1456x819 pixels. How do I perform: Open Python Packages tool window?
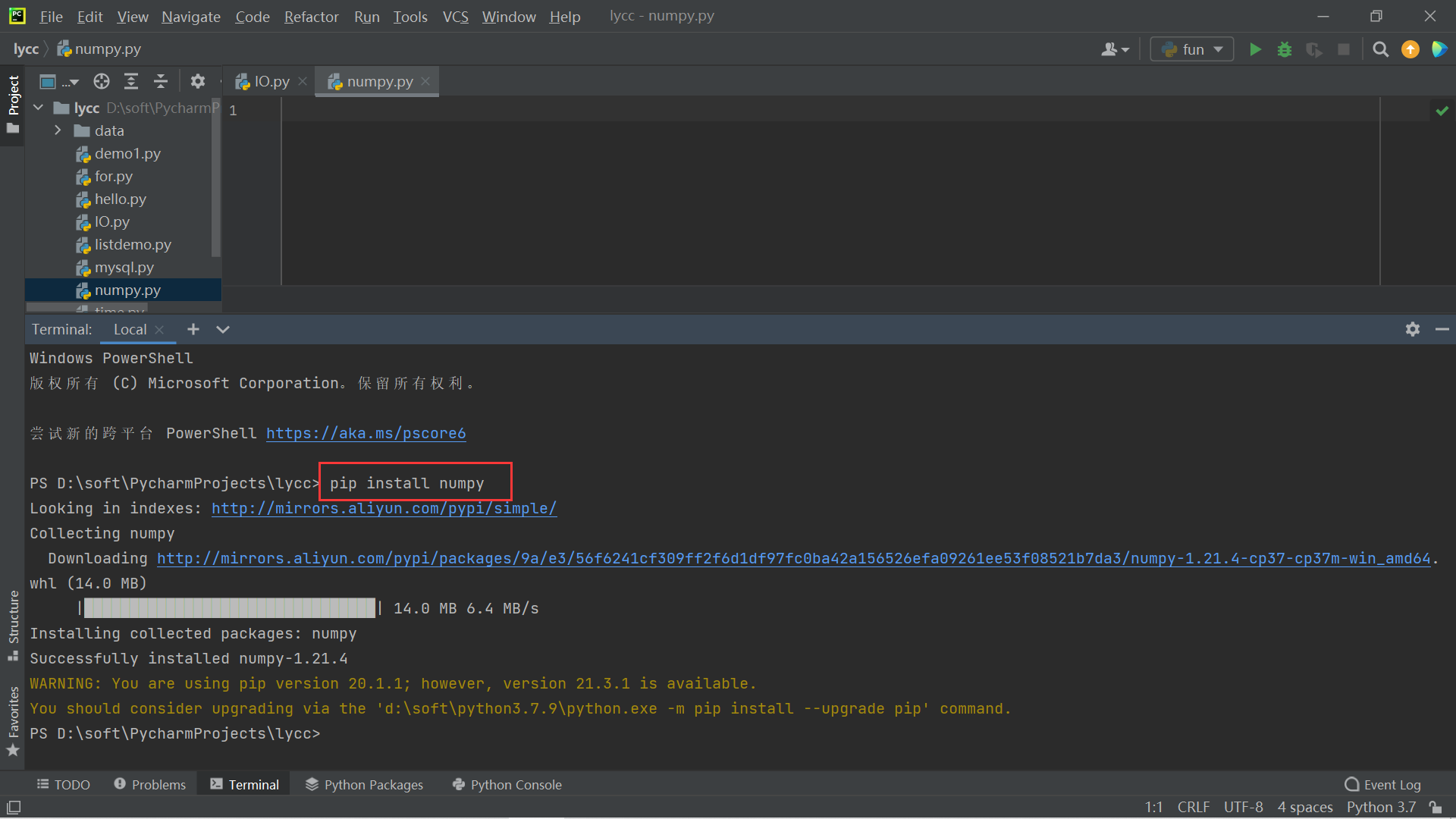(364, 785)
